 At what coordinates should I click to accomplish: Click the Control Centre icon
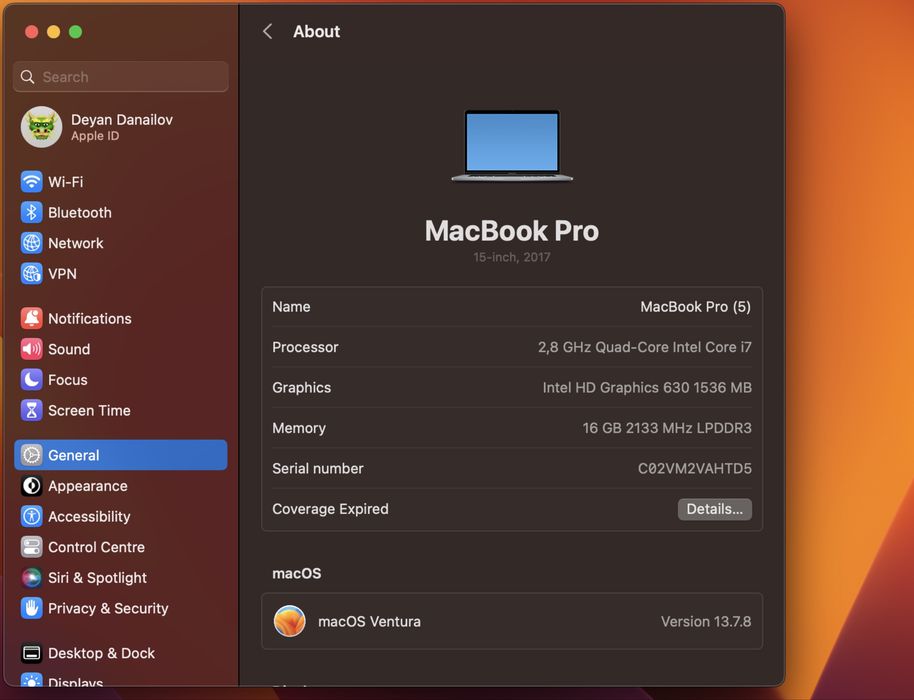pyautogui.click(x=31, y=547)
